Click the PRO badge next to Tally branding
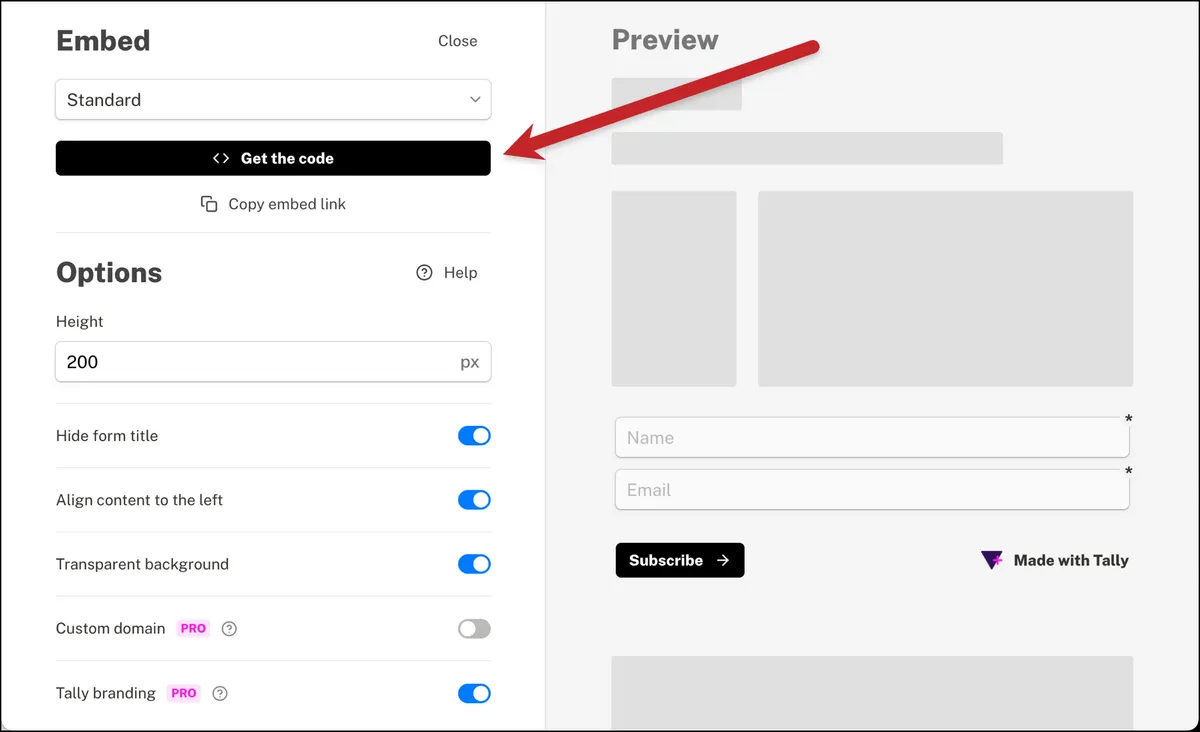1200x732 pixels. [x=184, y=693]
